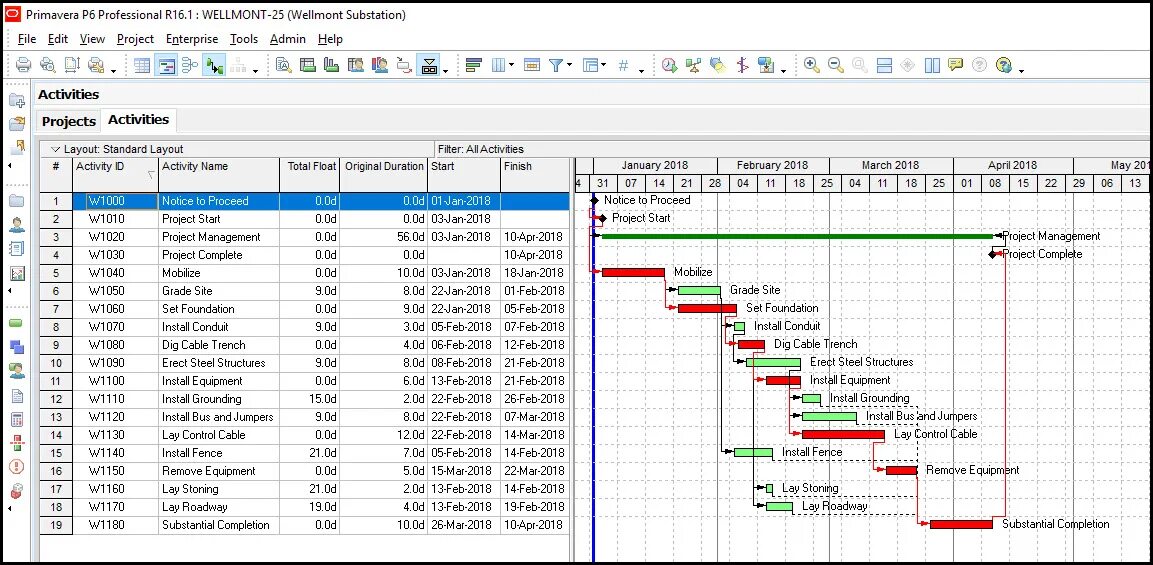
Task: Open Reports icon in sidebar
Action: click(x=17, y=249)
